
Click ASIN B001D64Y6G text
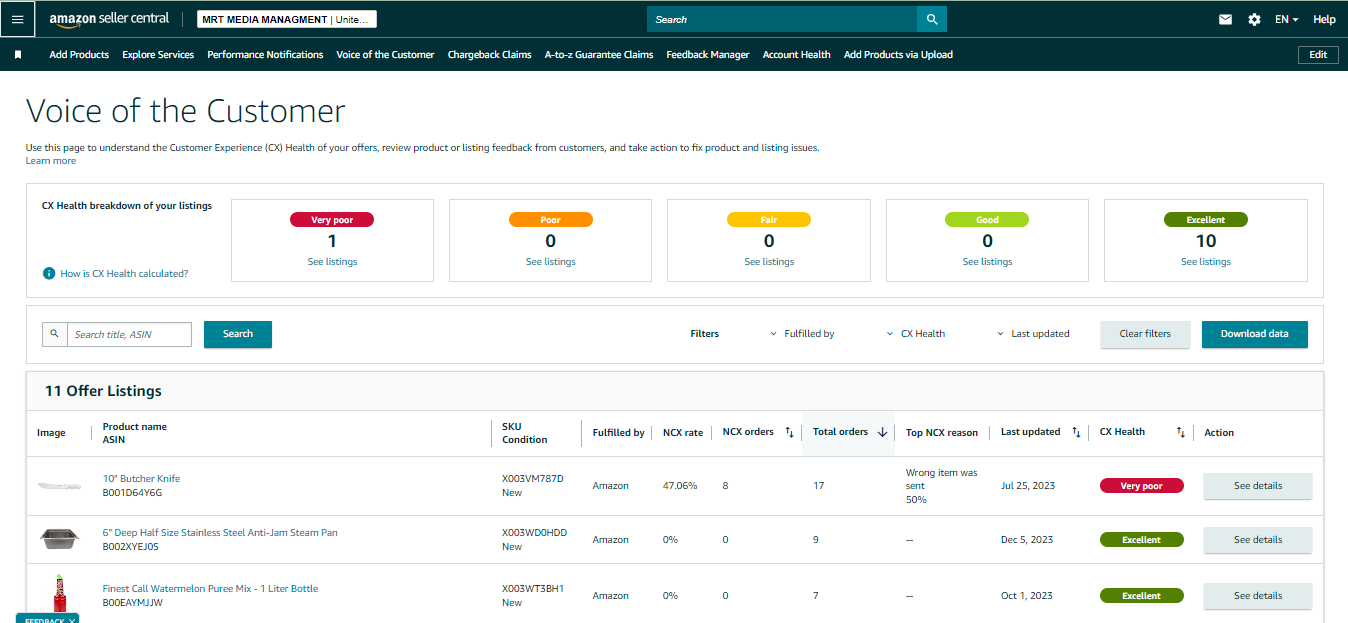tap(132, 493)
